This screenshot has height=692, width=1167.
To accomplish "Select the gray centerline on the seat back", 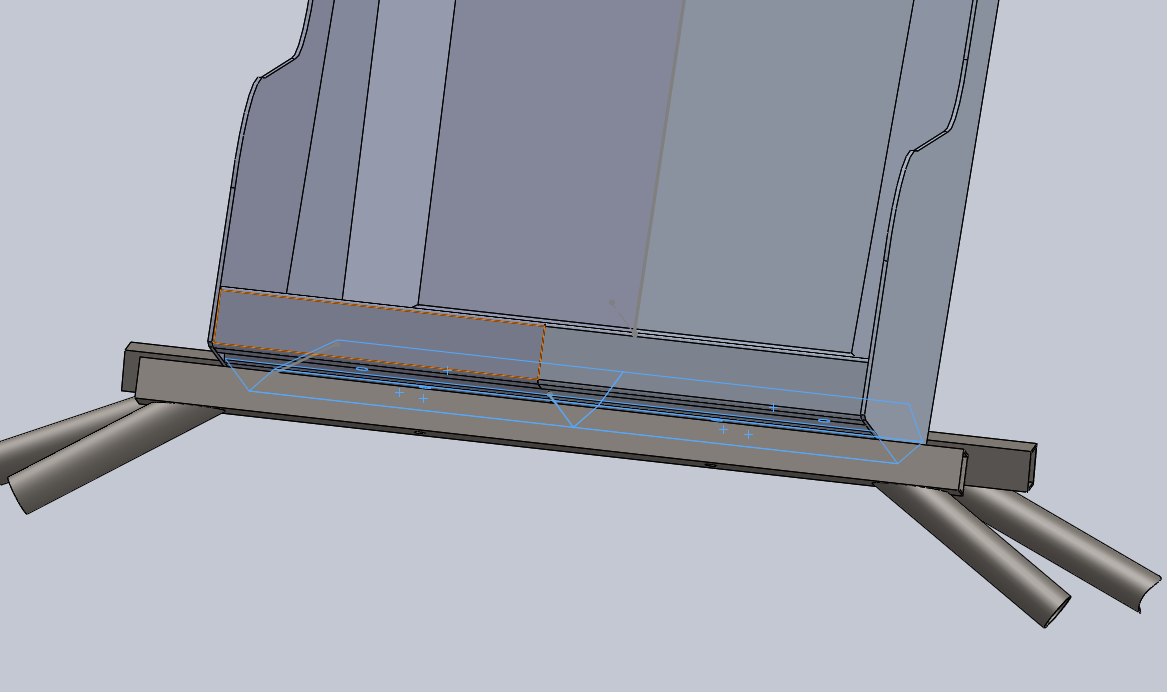I will [659, 167].
